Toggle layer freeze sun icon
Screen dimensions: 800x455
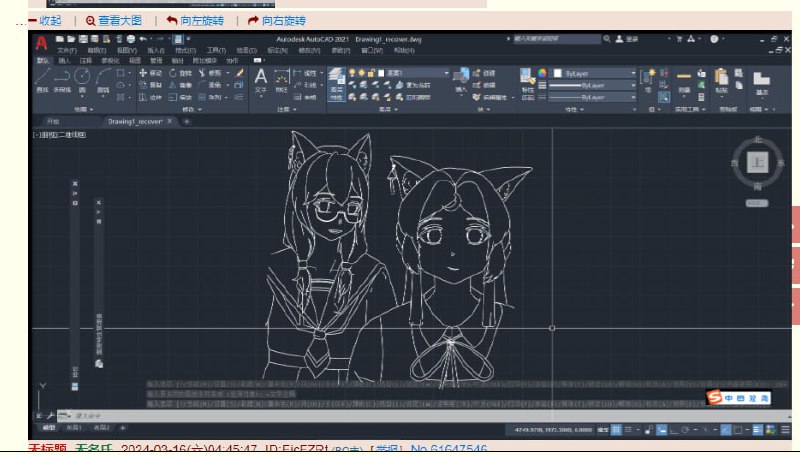[362, 73]
